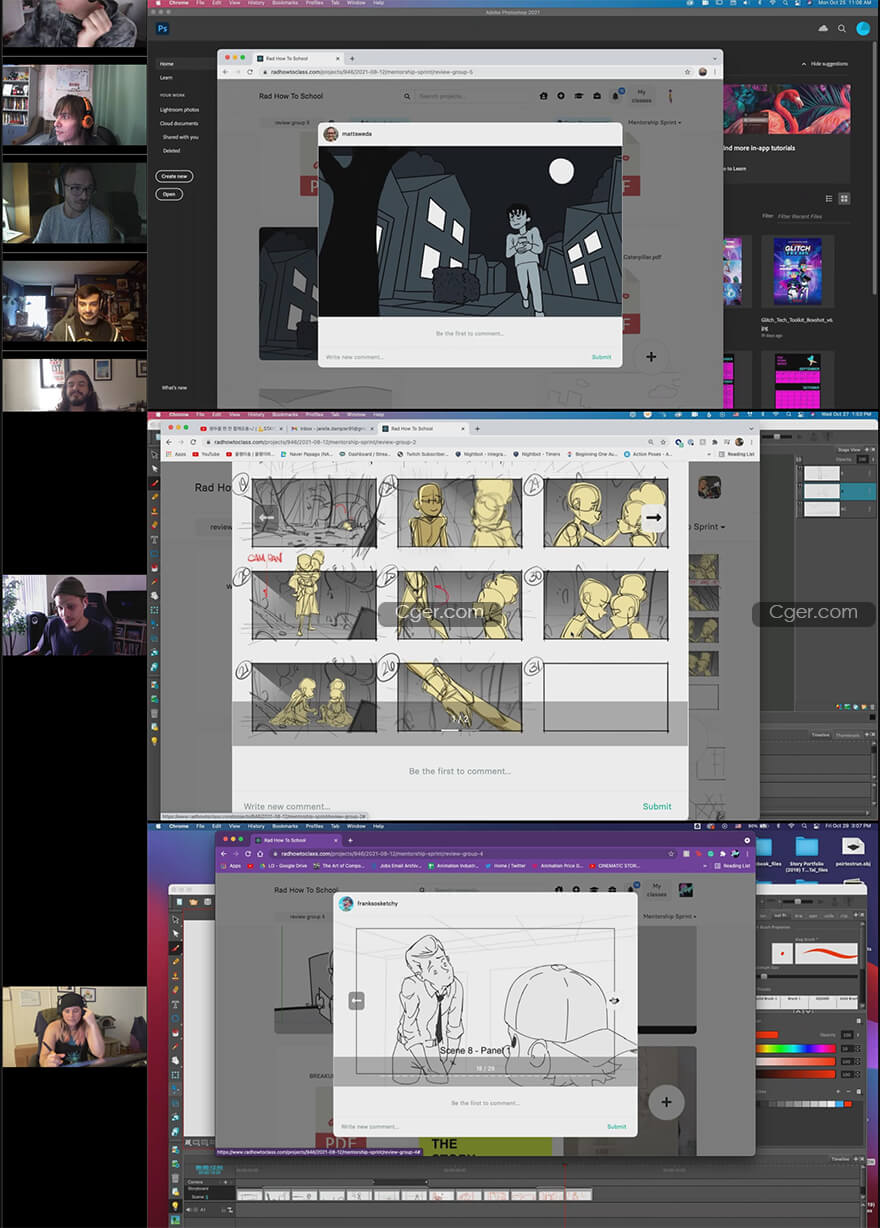The width and height of the screenshot is (880, 1228).
Task: Click What's new in Photoshop sidebar
Action: [x=174, y=388]
